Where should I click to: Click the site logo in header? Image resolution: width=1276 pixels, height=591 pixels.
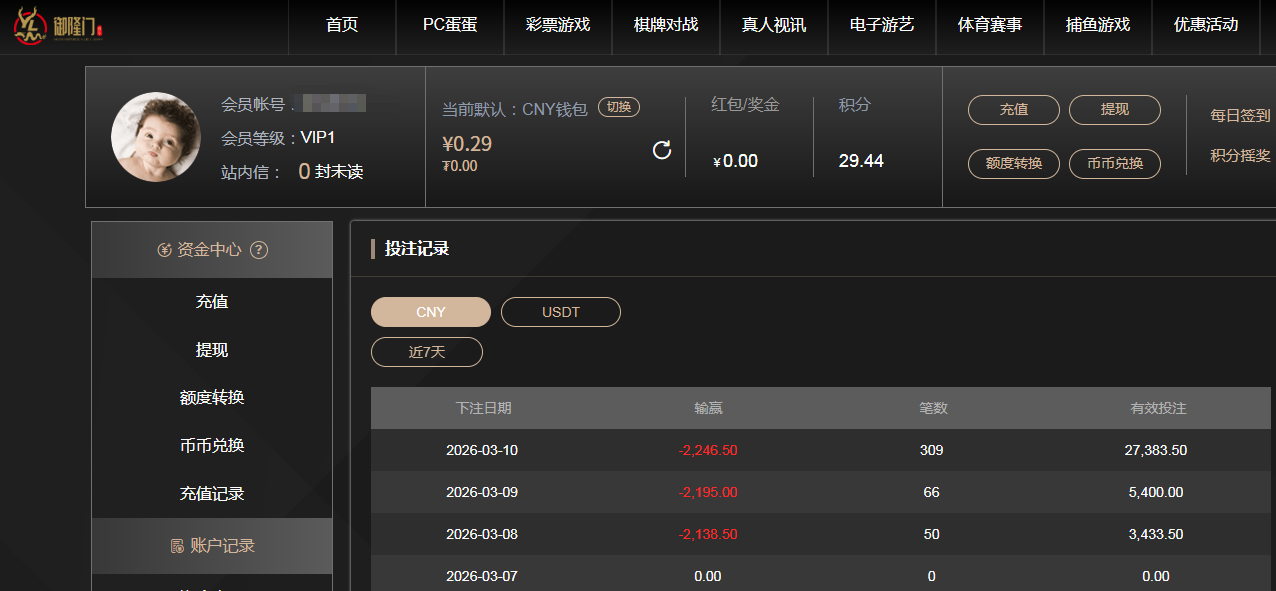[59, 25]
